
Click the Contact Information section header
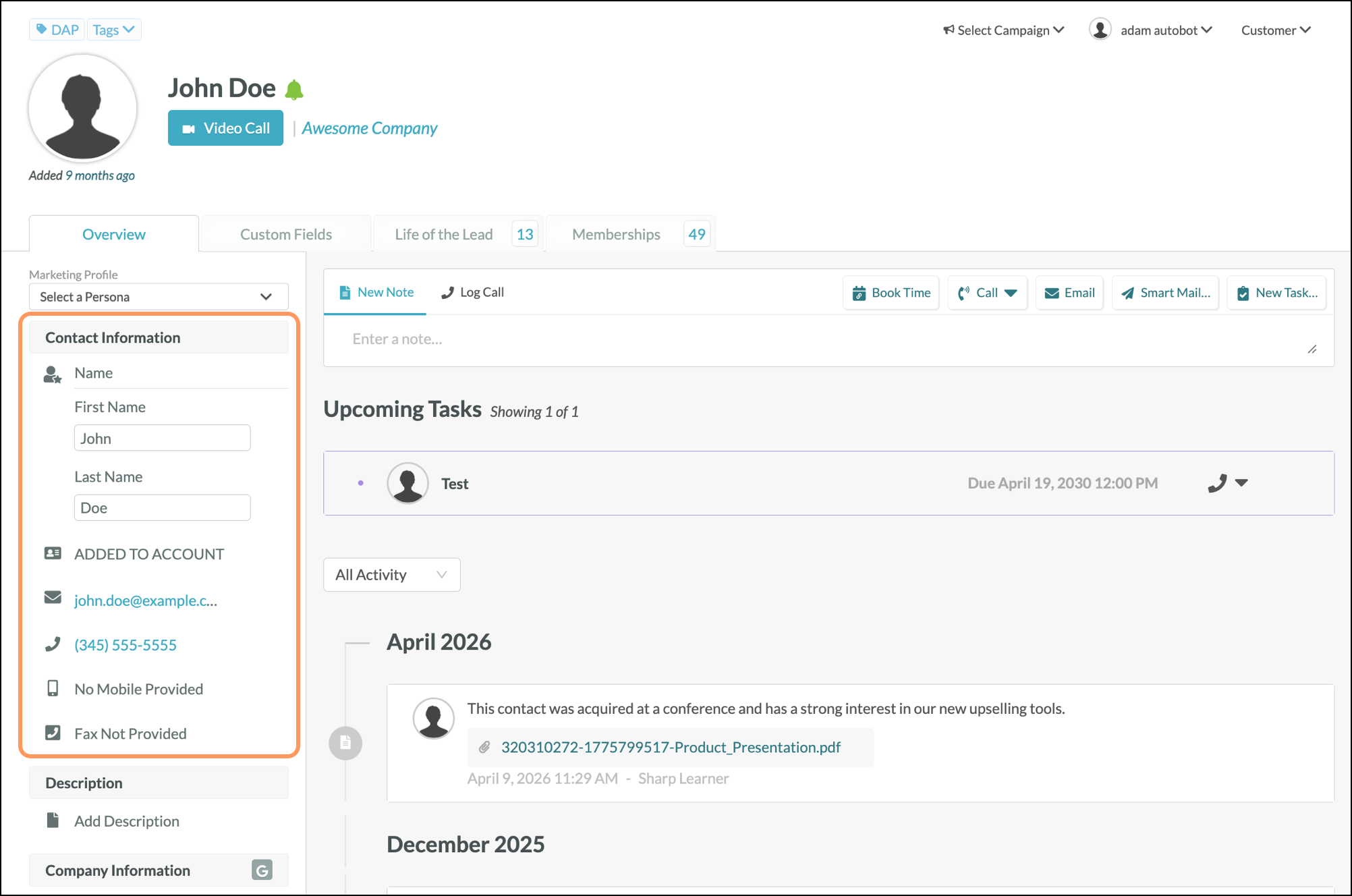pos(159,337)
